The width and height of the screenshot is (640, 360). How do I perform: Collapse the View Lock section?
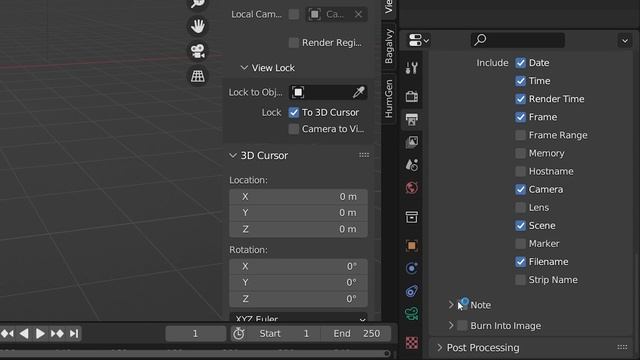tap(244, 68)
